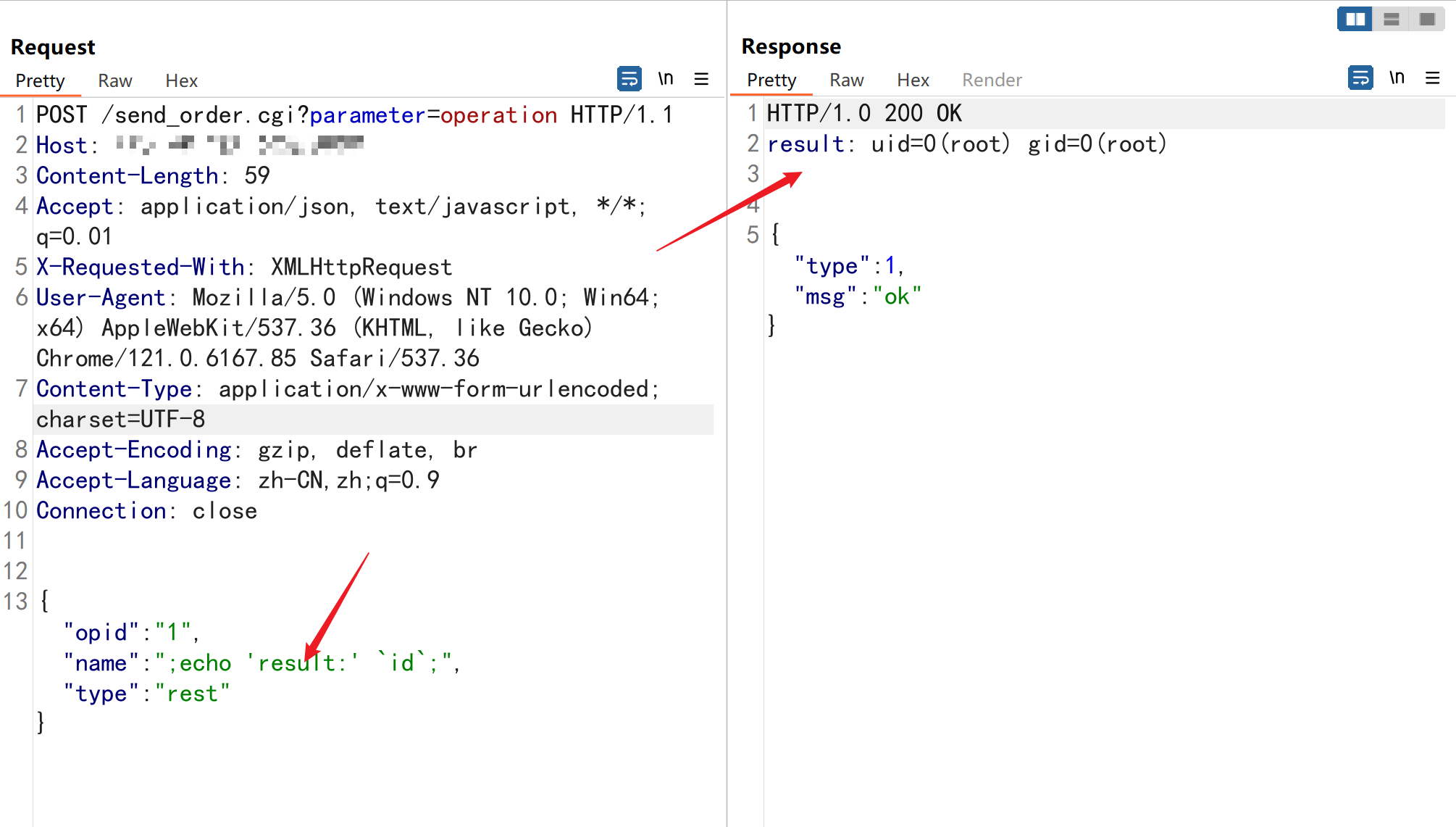Select side-by-side layout icon
The width and height of the screenshot is (1456, 827).
(1355, 19)
